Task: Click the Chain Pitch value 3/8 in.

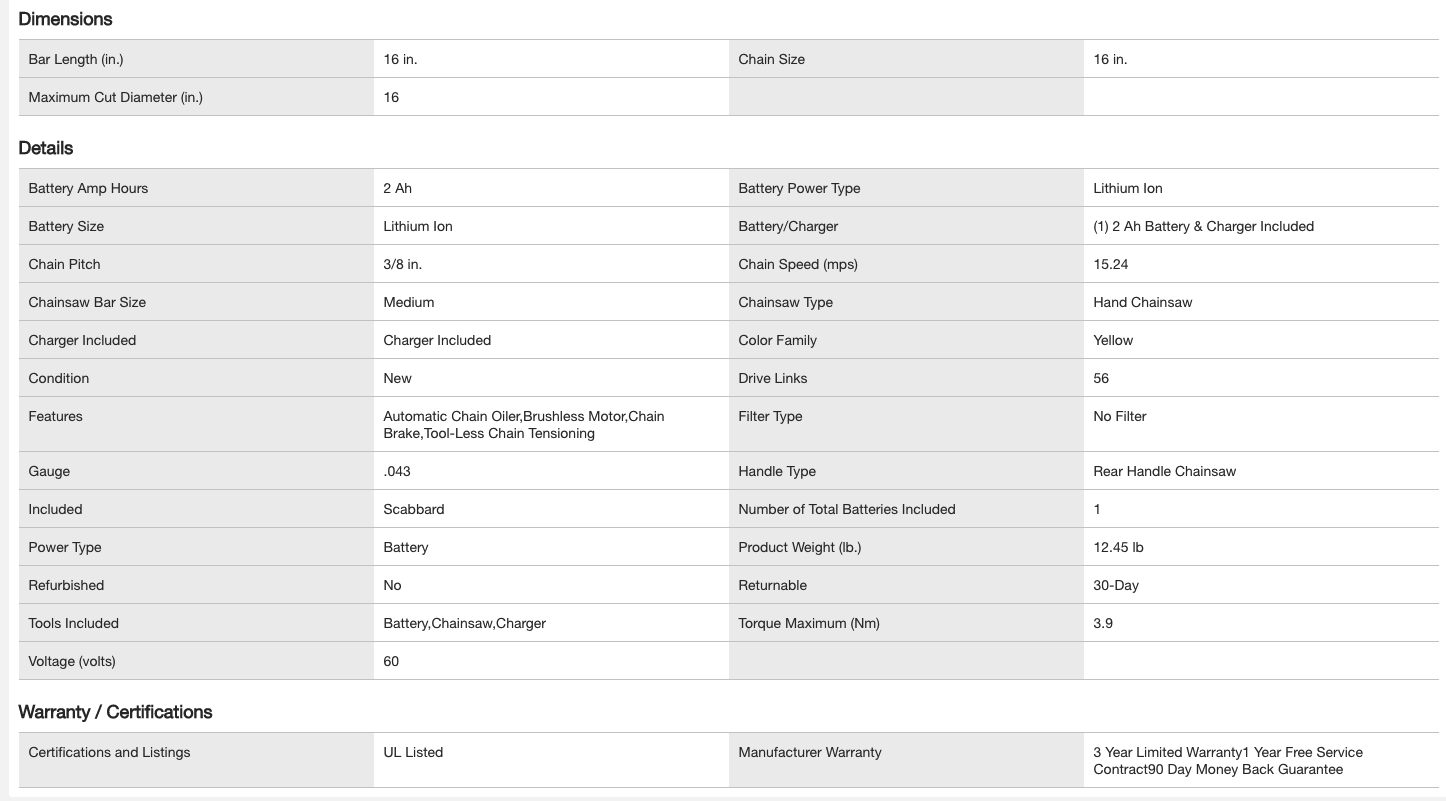Action: tap(403, 264)
